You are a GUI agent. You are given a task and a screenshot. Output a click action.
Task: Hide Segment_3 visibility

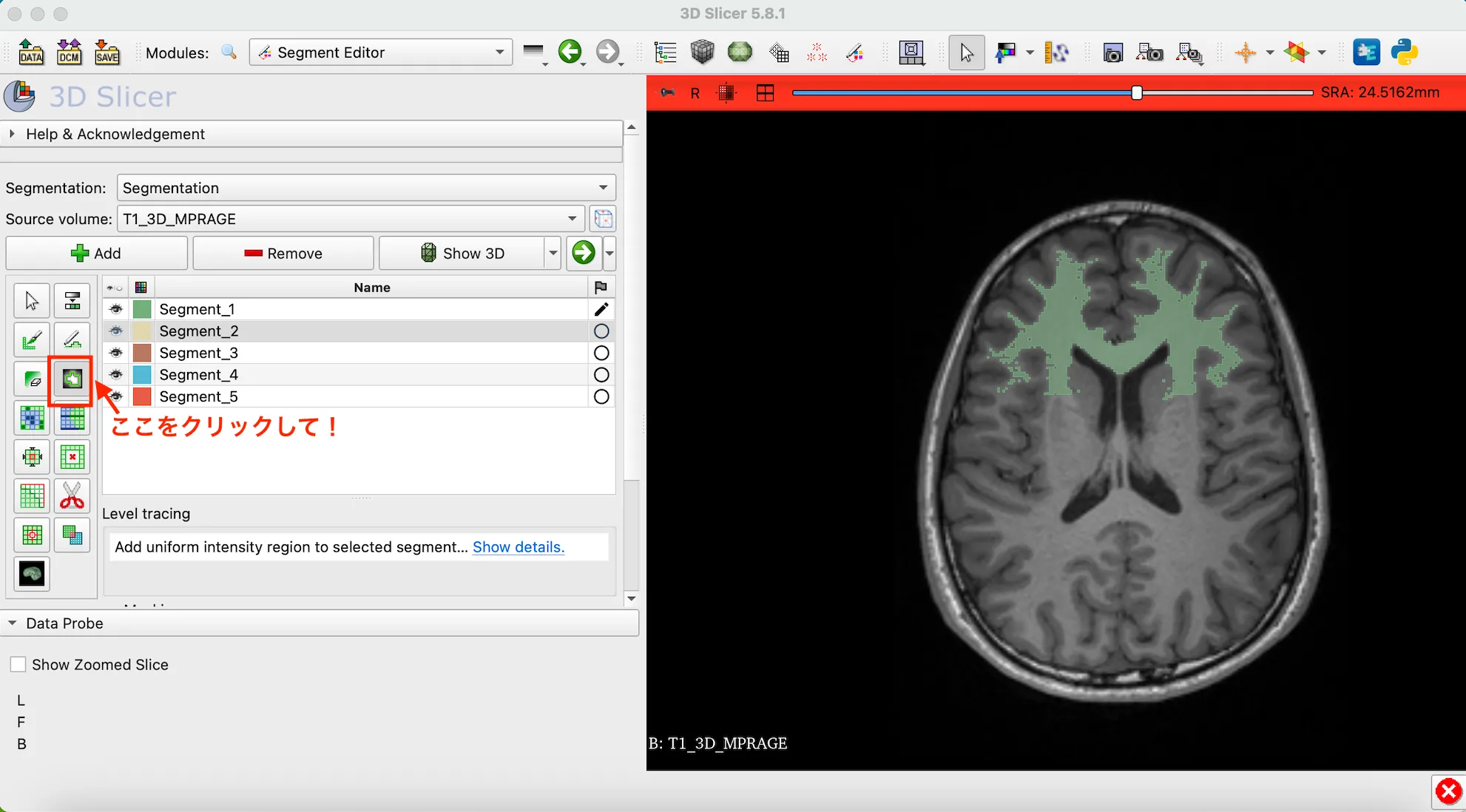coord(115,353)
